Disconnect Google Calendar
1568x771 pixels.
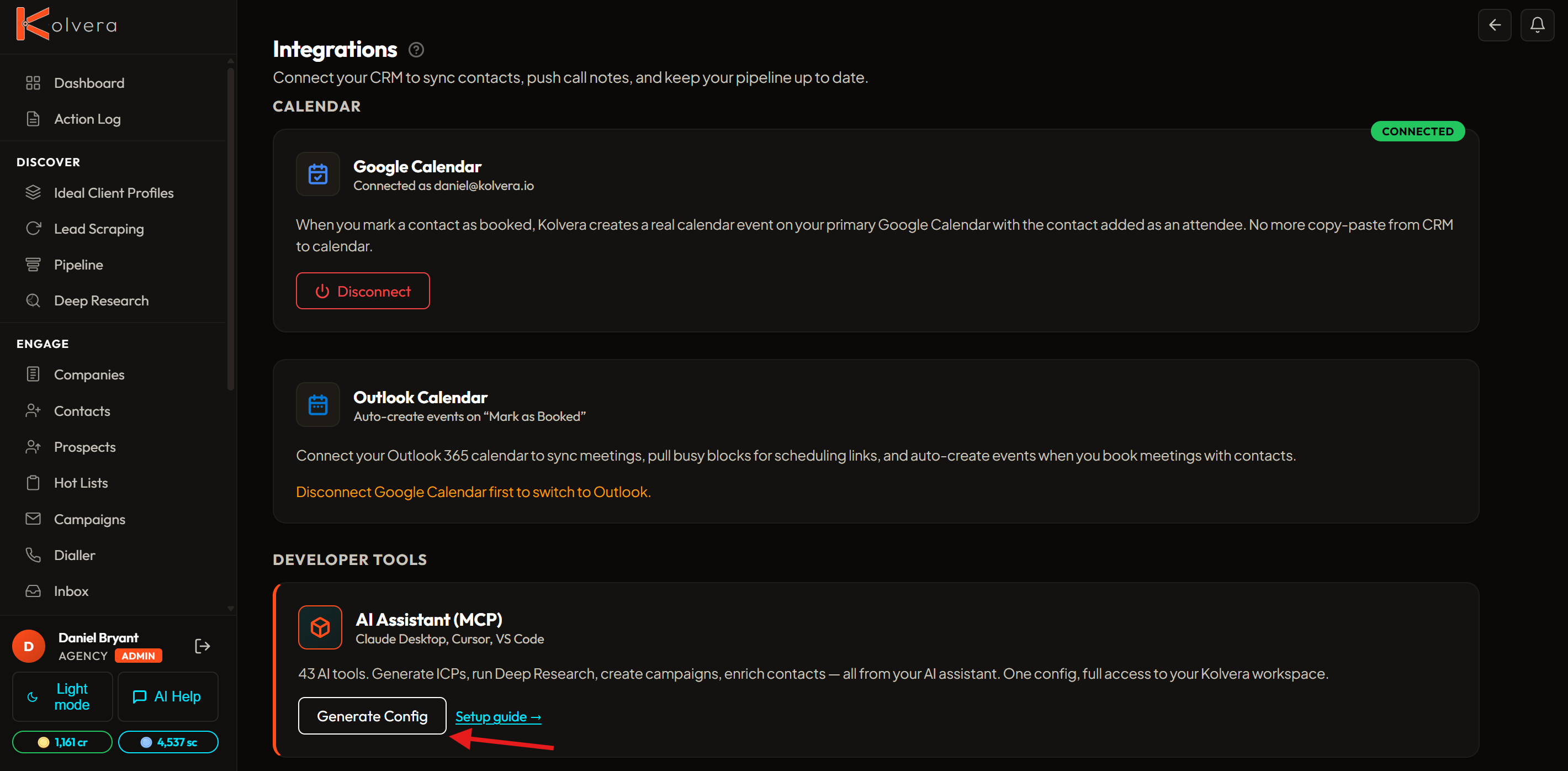point(363,291)
